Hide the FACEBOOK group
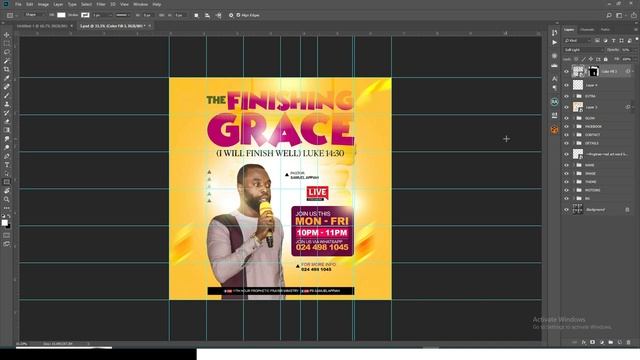This screenshot has width=640, height=360. (x=566, y=127)
